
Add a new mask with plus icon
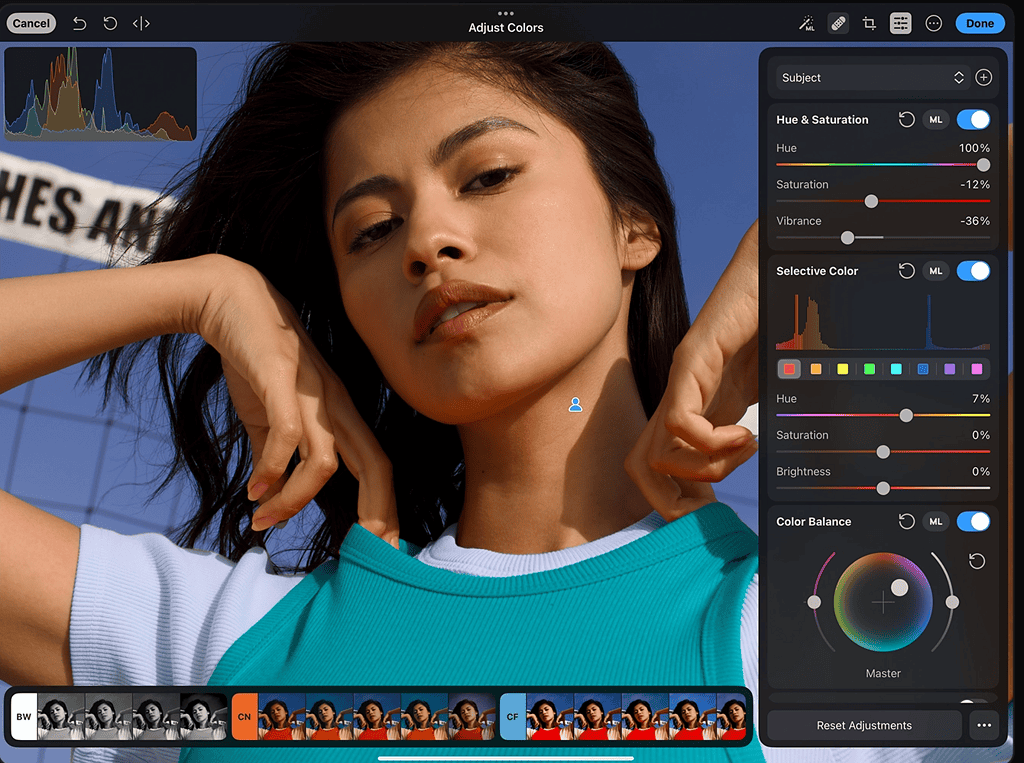(x=984, y=78)
